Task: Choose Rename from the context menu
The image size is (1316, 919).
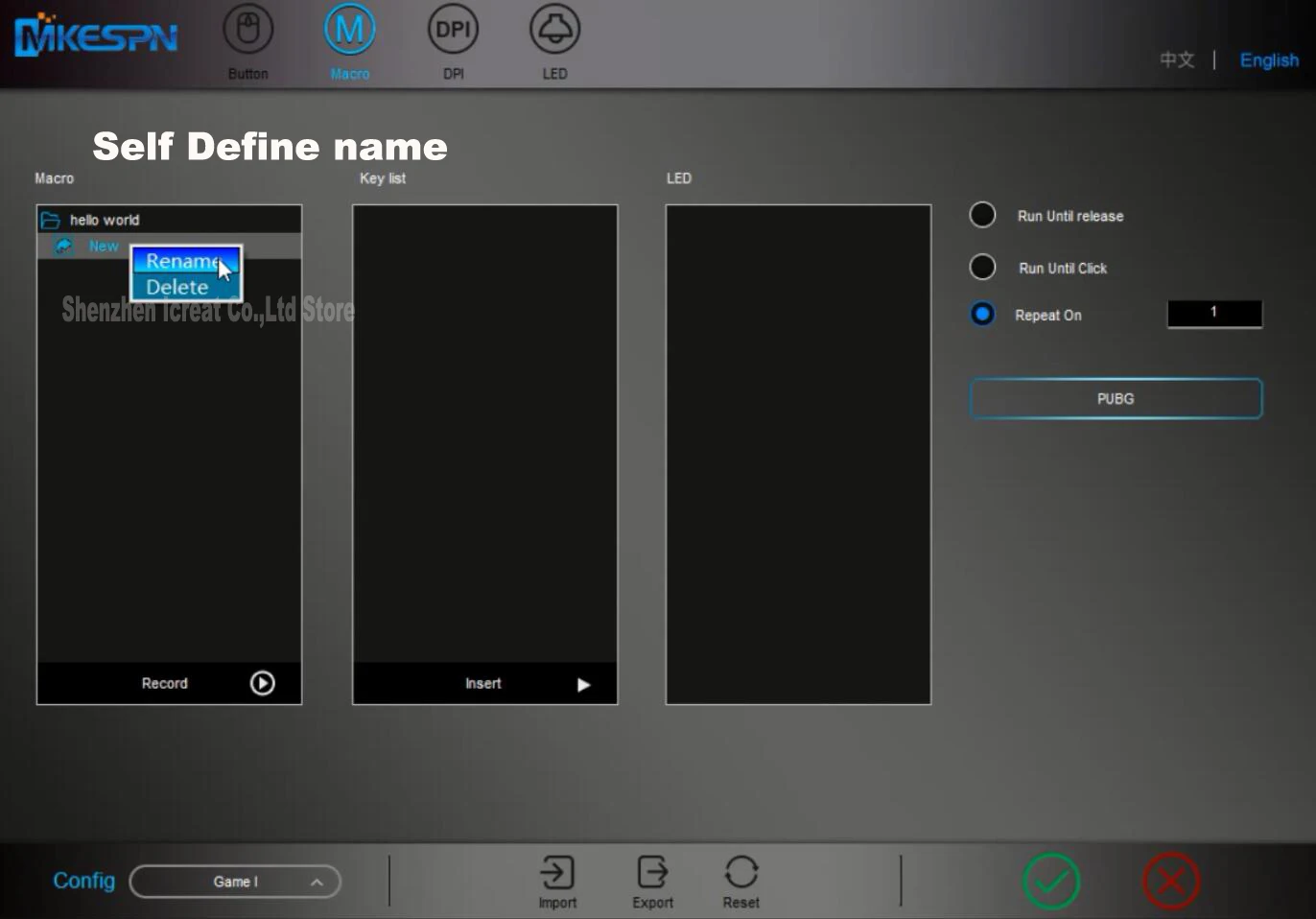Action: pyautogui.click(x=182, y=261)
